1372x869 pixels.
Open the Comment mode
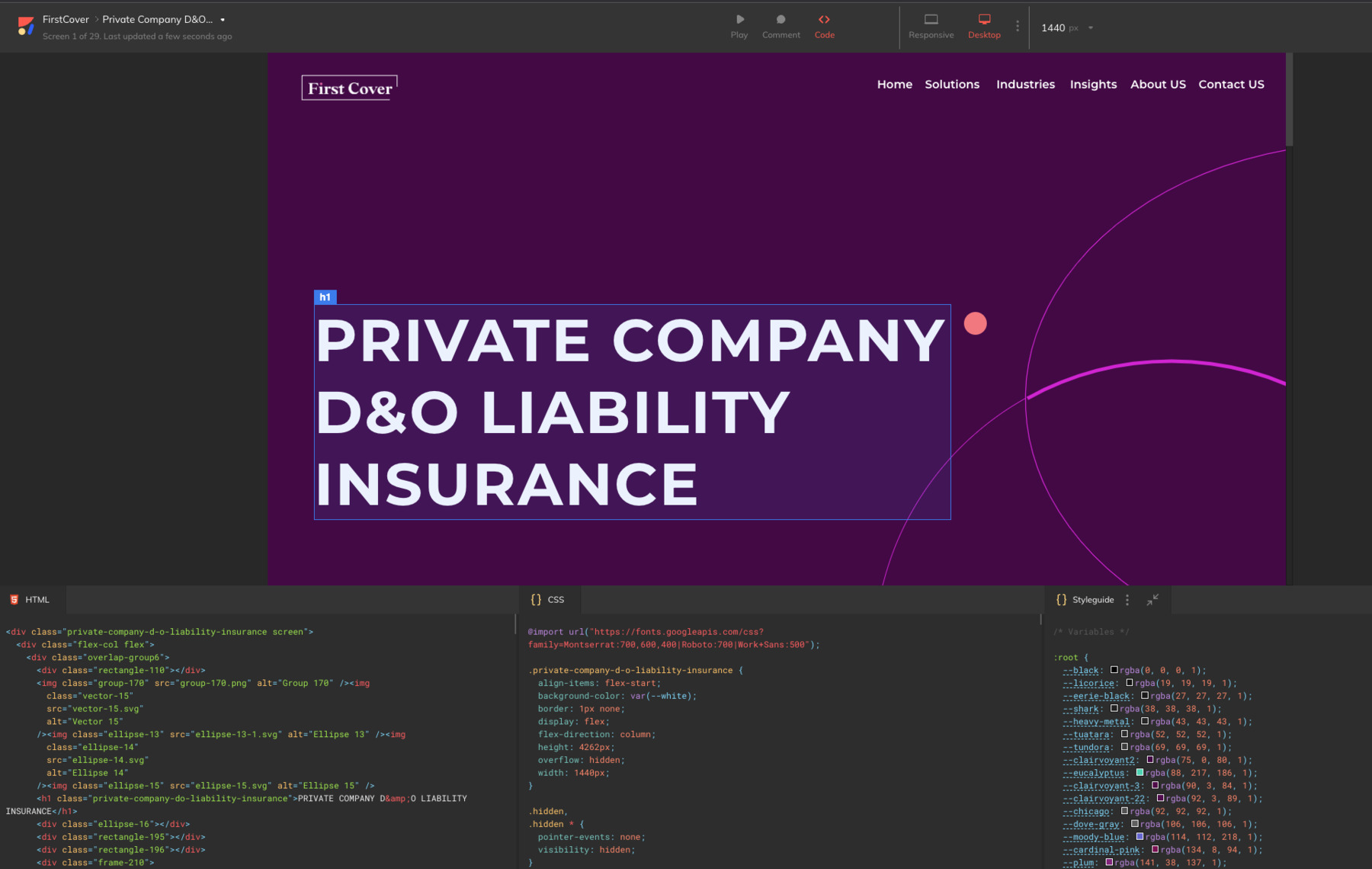(781, 27)
